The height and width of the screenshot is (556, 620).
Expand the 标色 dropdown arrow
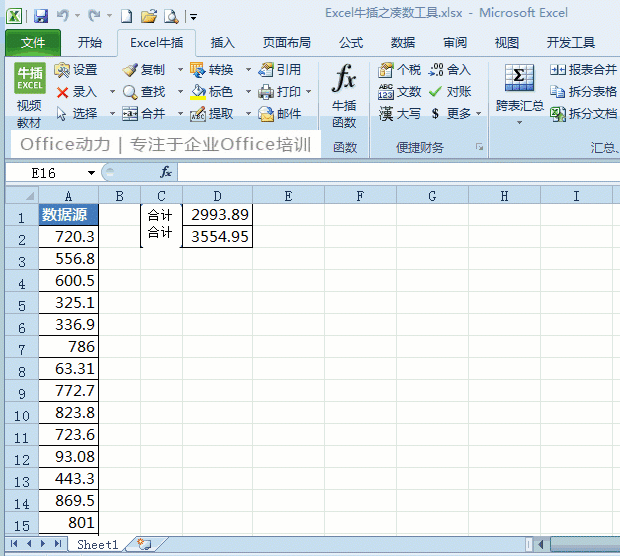pyautogui.click(x=248, y=92)
